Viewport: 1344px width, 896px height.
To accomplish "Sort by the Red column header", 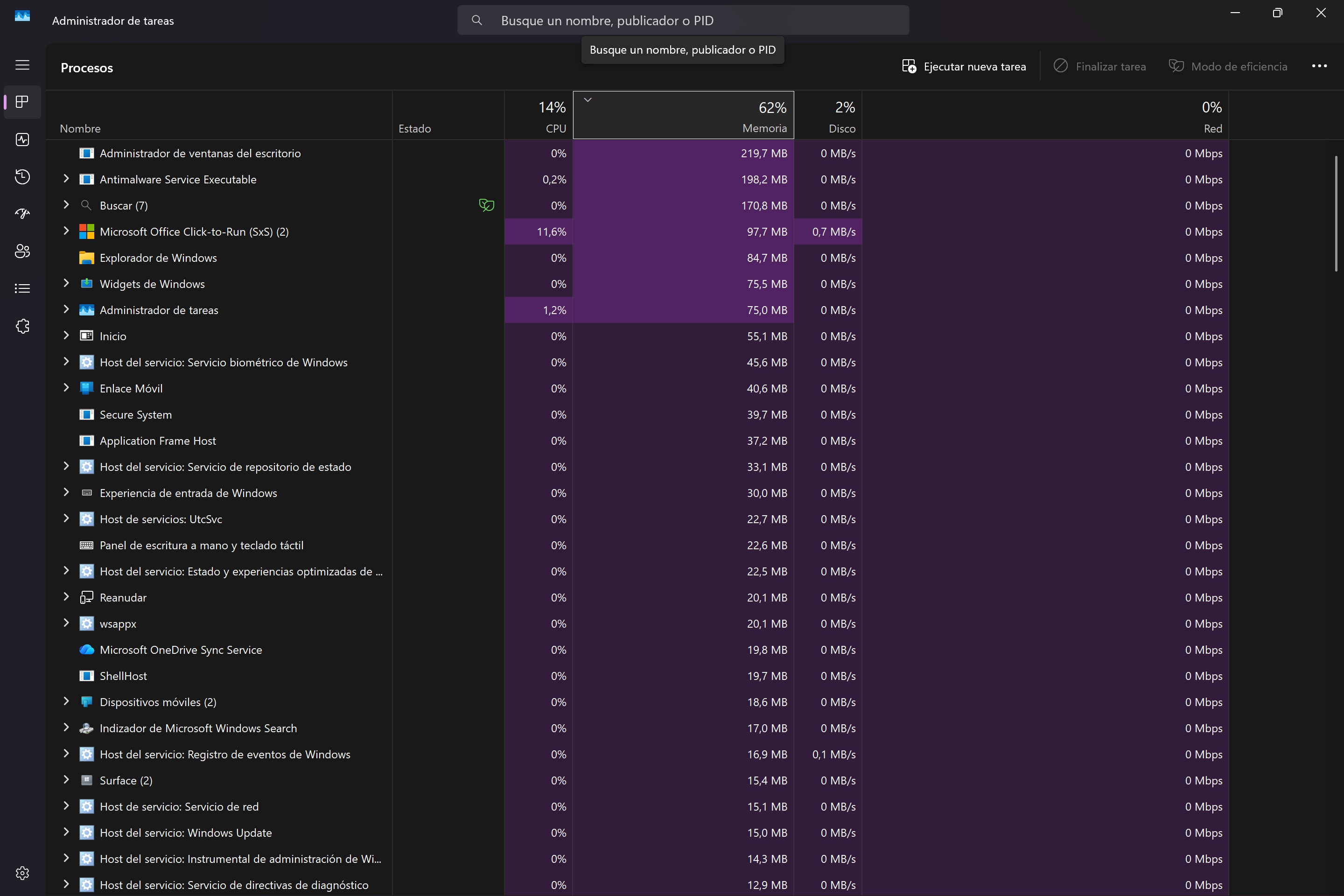I will [x=1045, y=115].
